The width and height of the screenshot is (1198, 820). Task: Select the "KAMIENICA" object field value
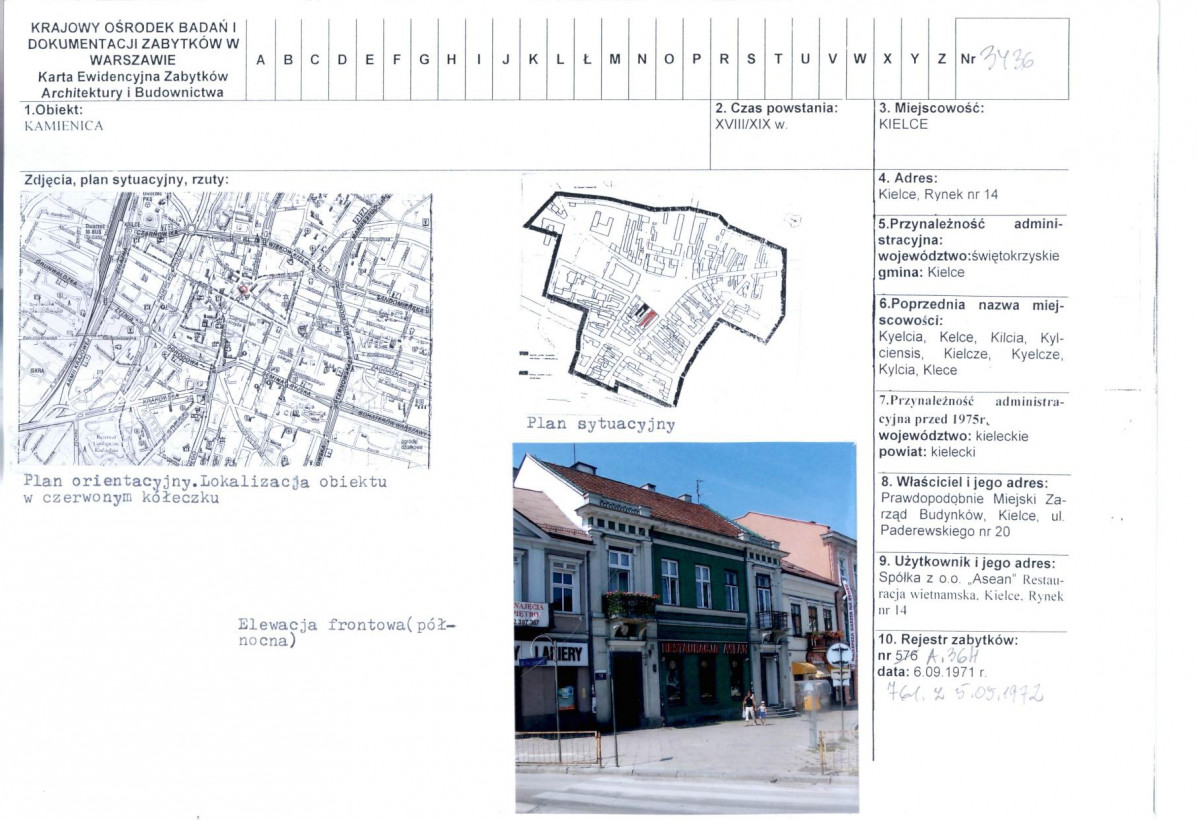click(64, 126)
